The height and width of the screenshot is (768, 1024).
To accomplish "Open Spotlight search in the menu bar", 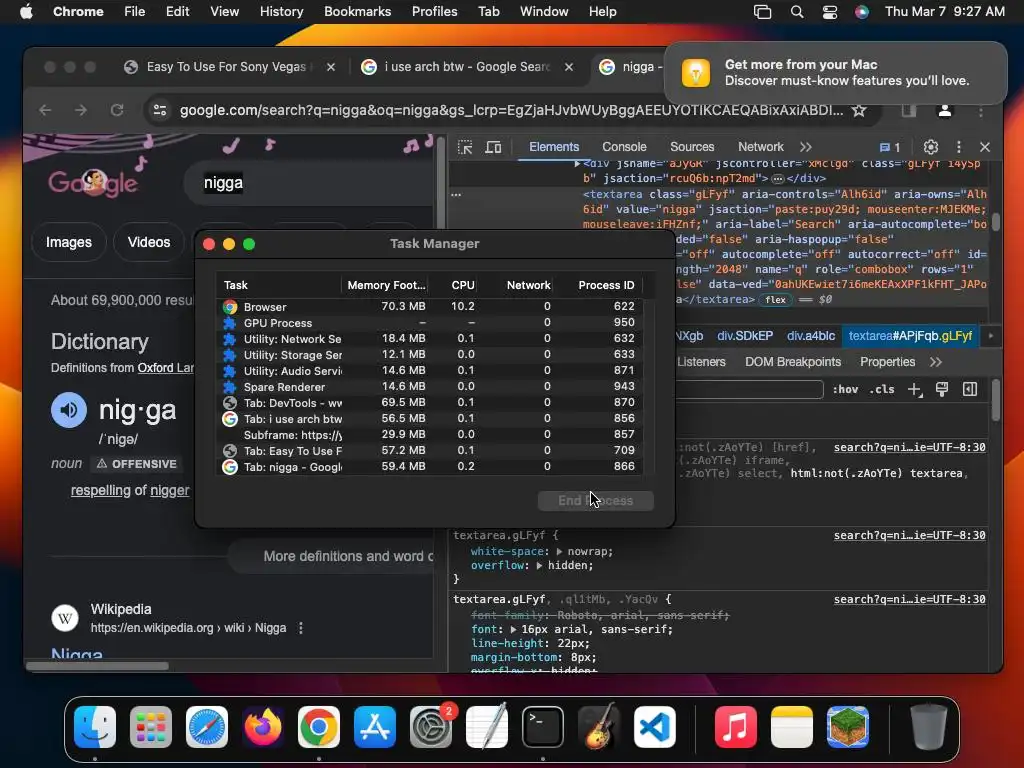I will [797, 12].
